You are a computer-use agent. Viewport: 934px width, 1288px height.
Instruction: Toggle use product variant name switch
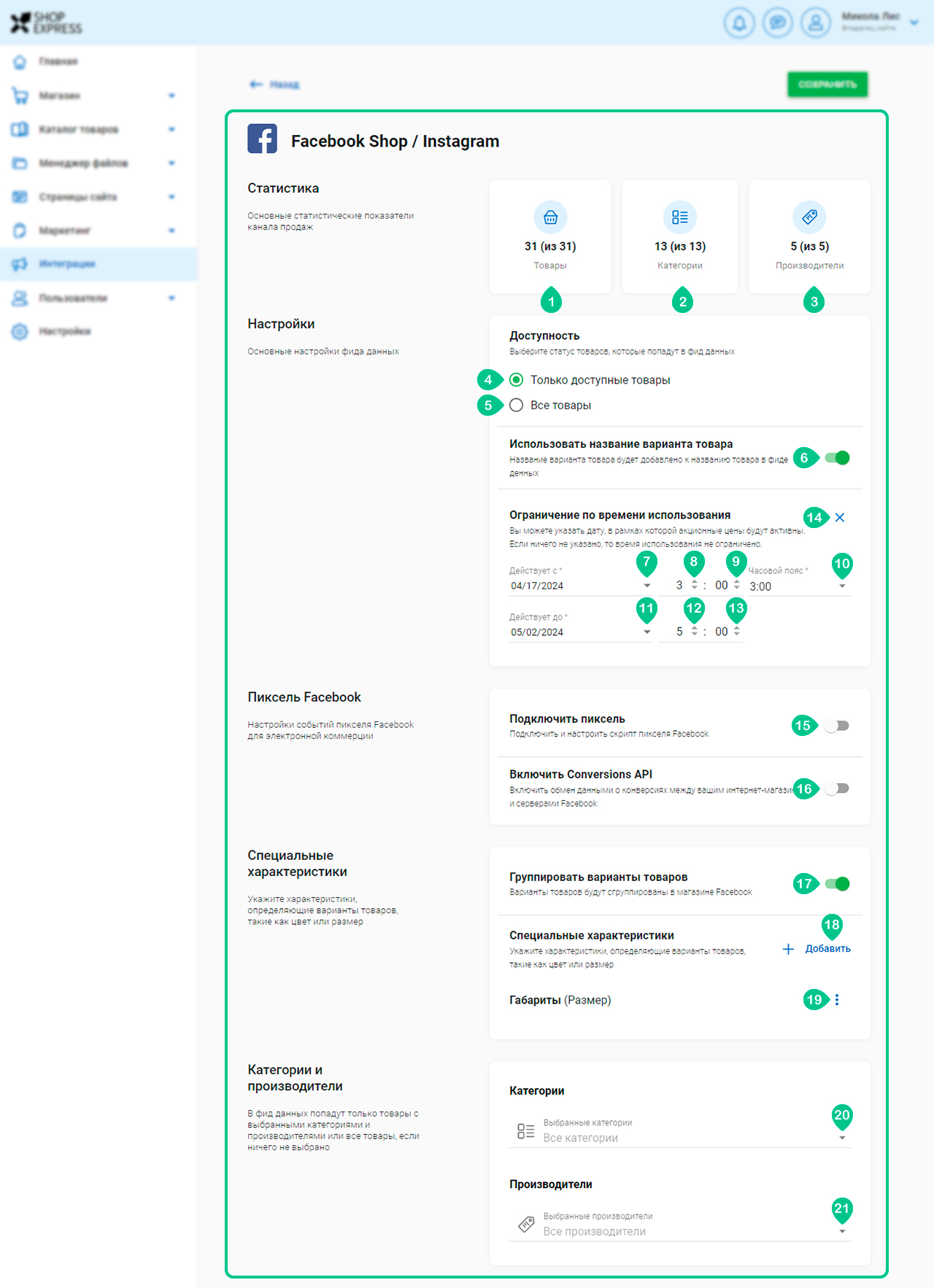(838, 458)
